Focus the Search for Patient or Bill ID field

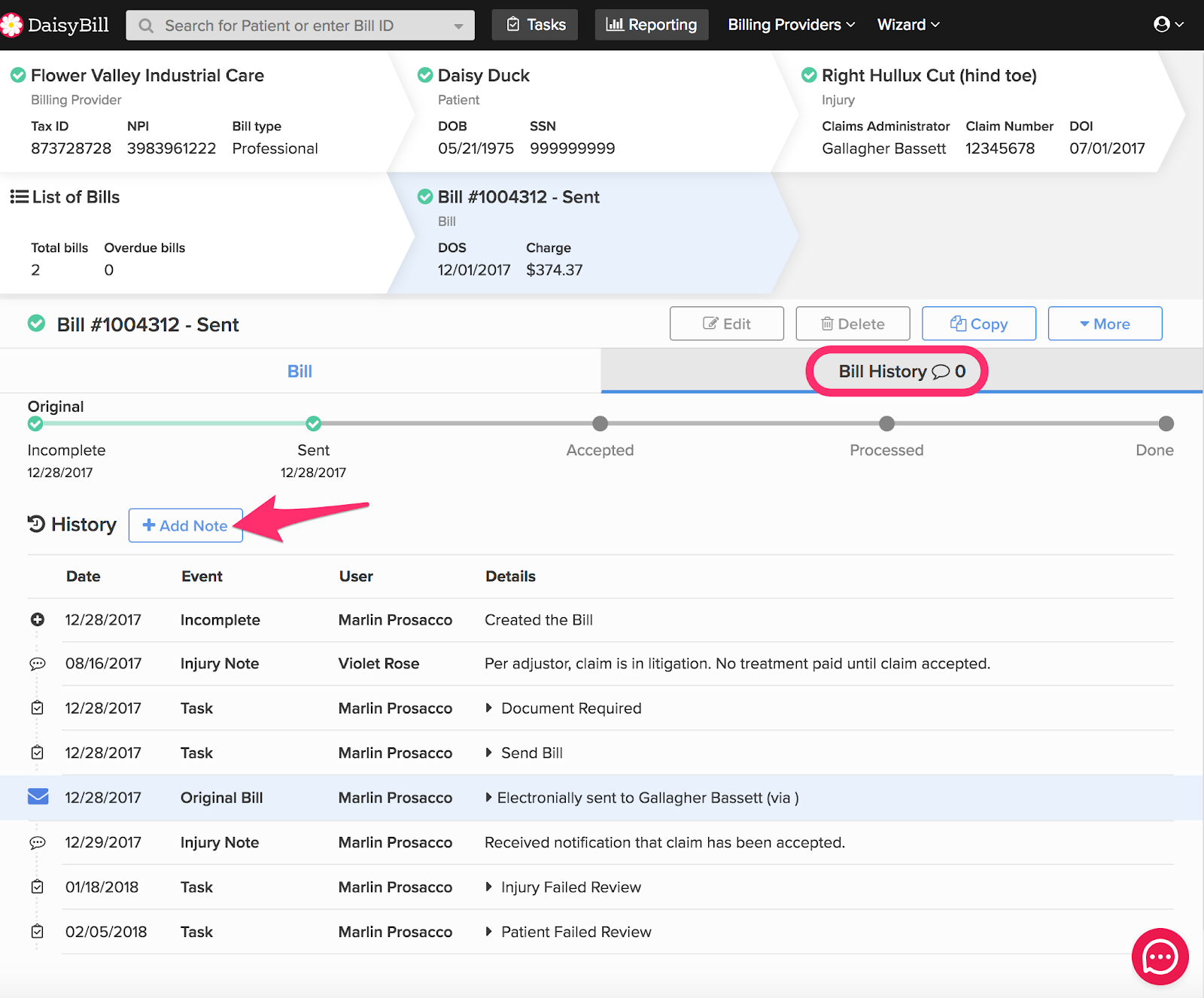pos(299,26)
